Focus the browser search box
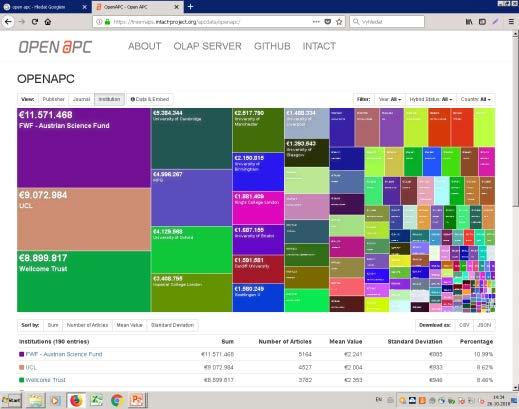This screenshot has width=519, height=409. pyautogui.click(x=387, y=22)
